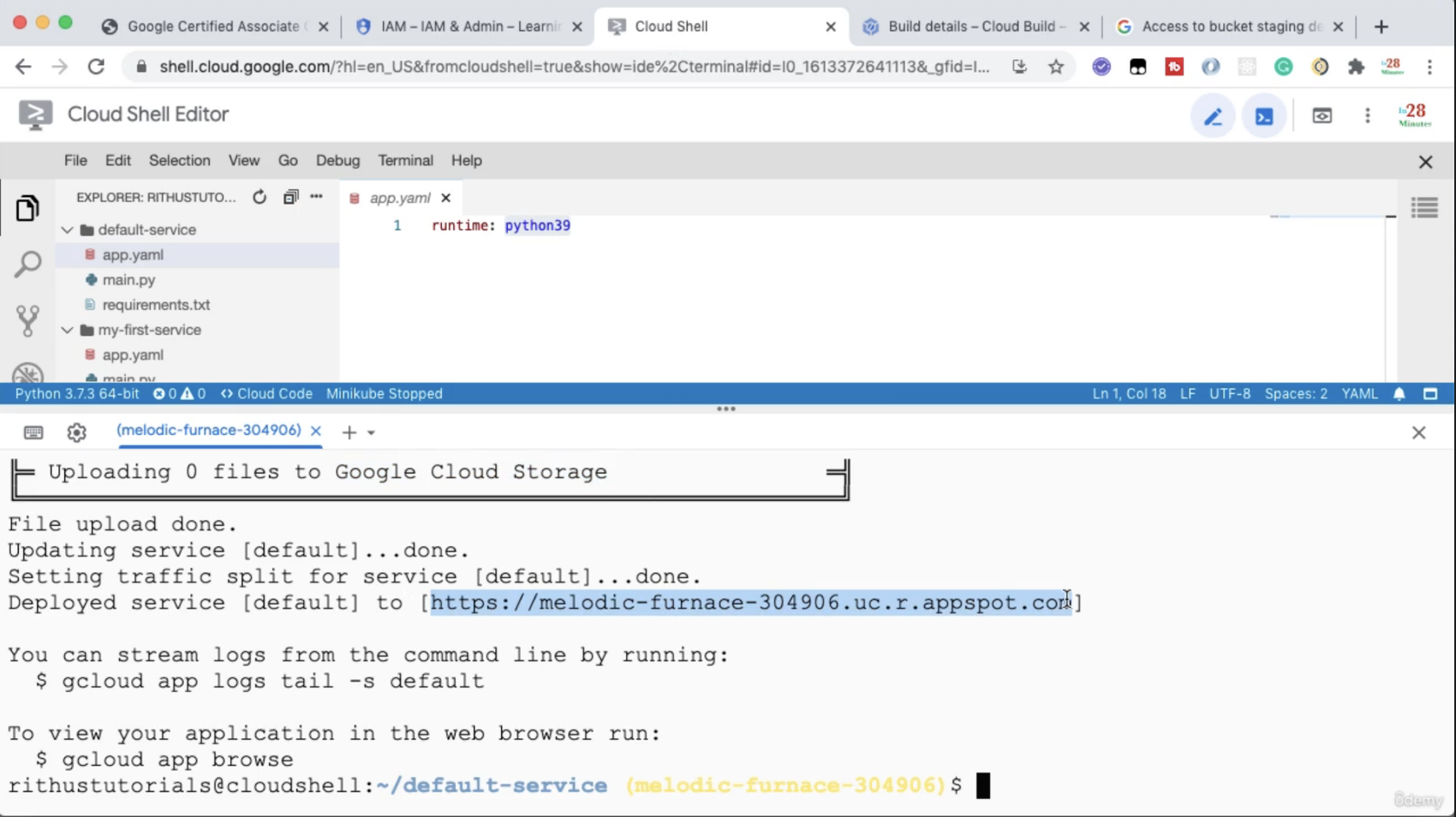Open the terminal keyboard shortcuts icon
Screen dimensions: 1456x817
[33, 432]
